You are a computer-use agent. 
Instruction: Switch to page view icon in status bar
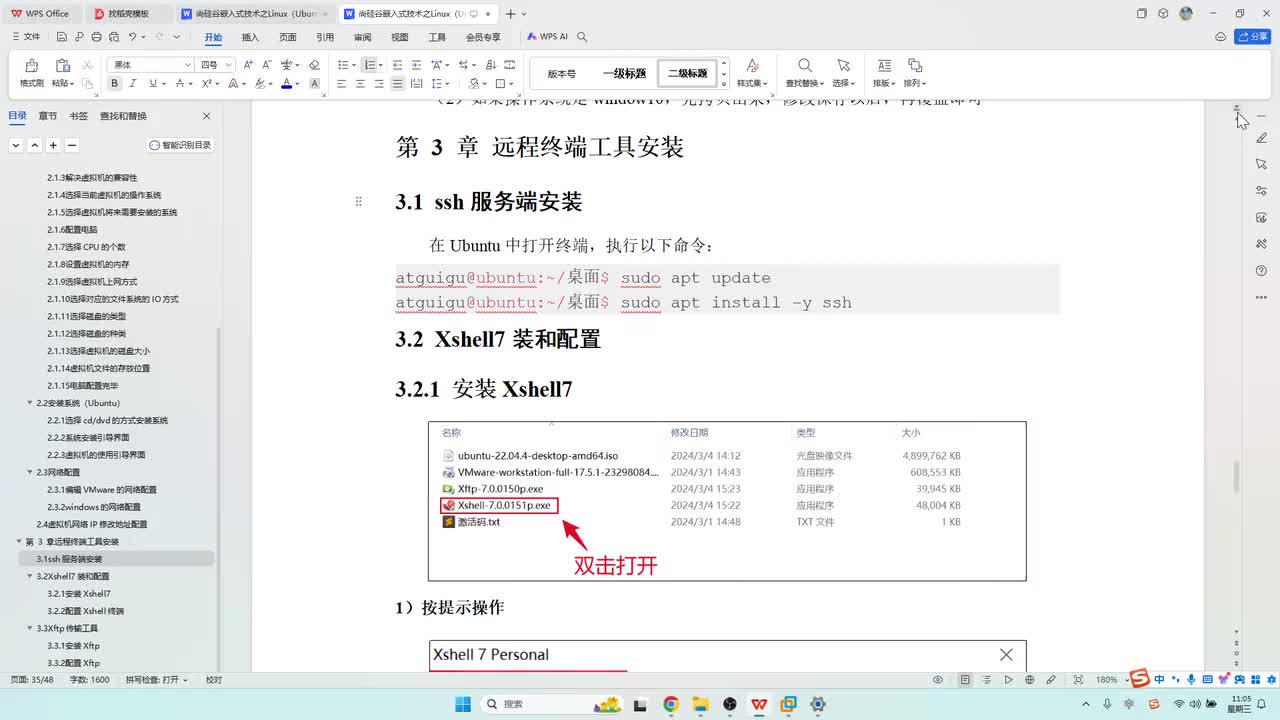(x=965, y=680)
